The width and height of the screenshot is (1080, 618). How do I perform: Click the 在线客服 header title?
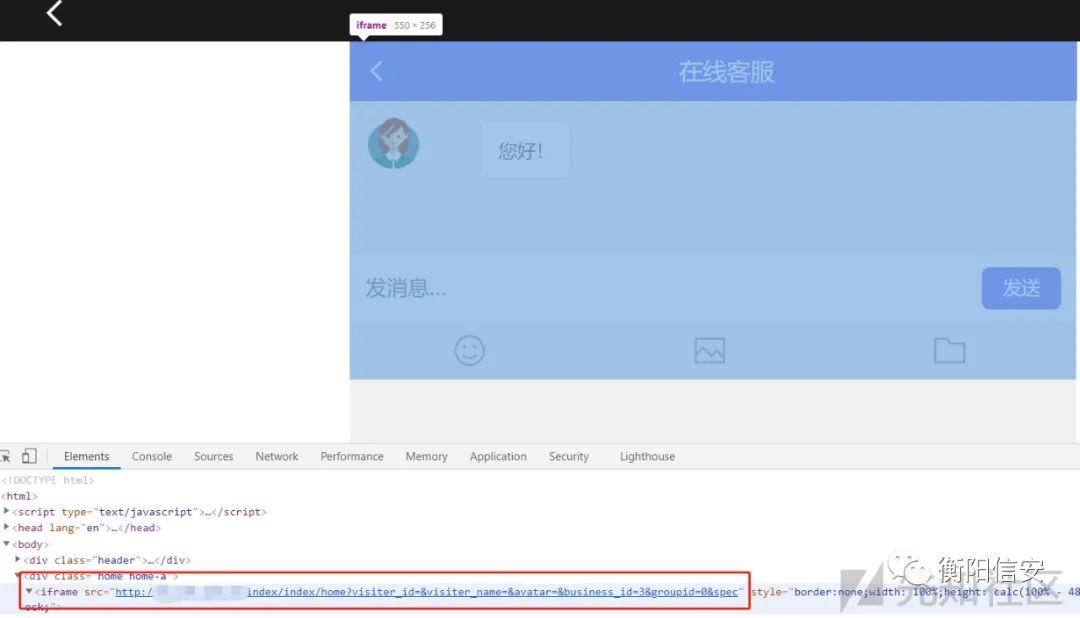[727, 72]
